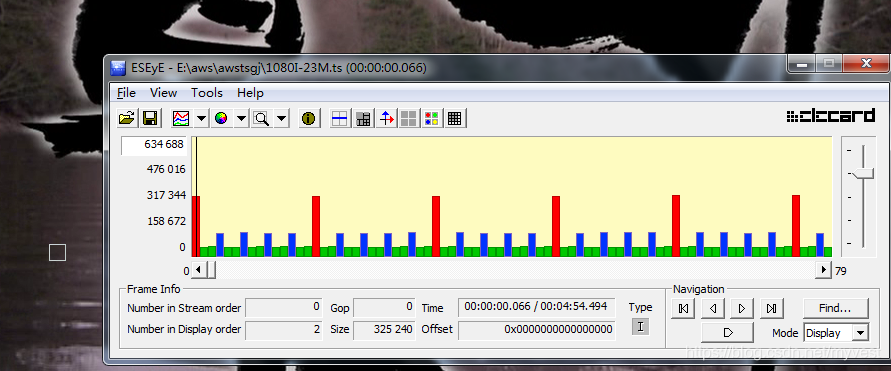Jump to the last frame
This screenshot has height=371, width=891.
[771, 309]
